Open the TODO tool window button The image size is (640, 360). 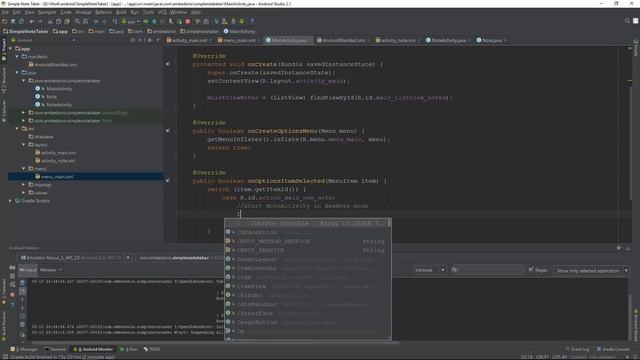click(152, 349)
